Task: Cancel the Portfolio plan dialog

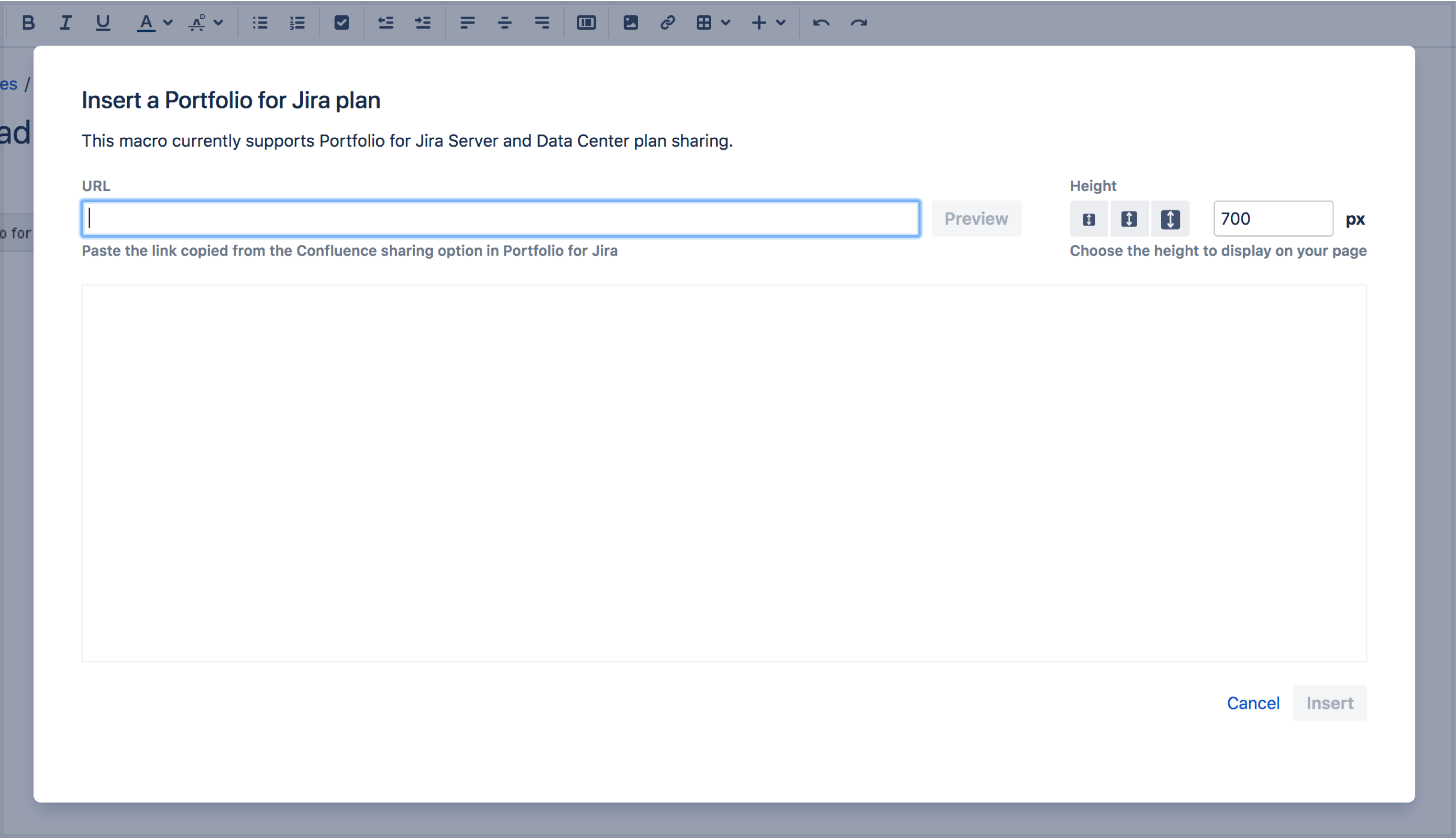Action: pos(1253,703)
